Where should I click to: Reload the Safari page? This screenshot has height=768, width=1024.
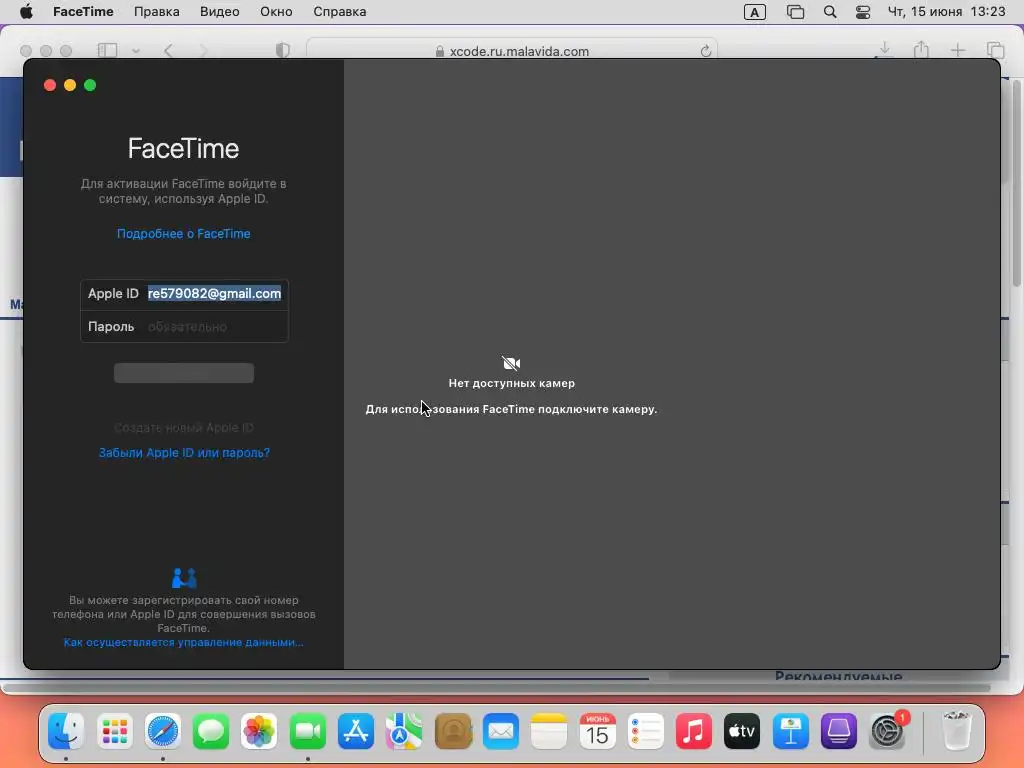705,51
